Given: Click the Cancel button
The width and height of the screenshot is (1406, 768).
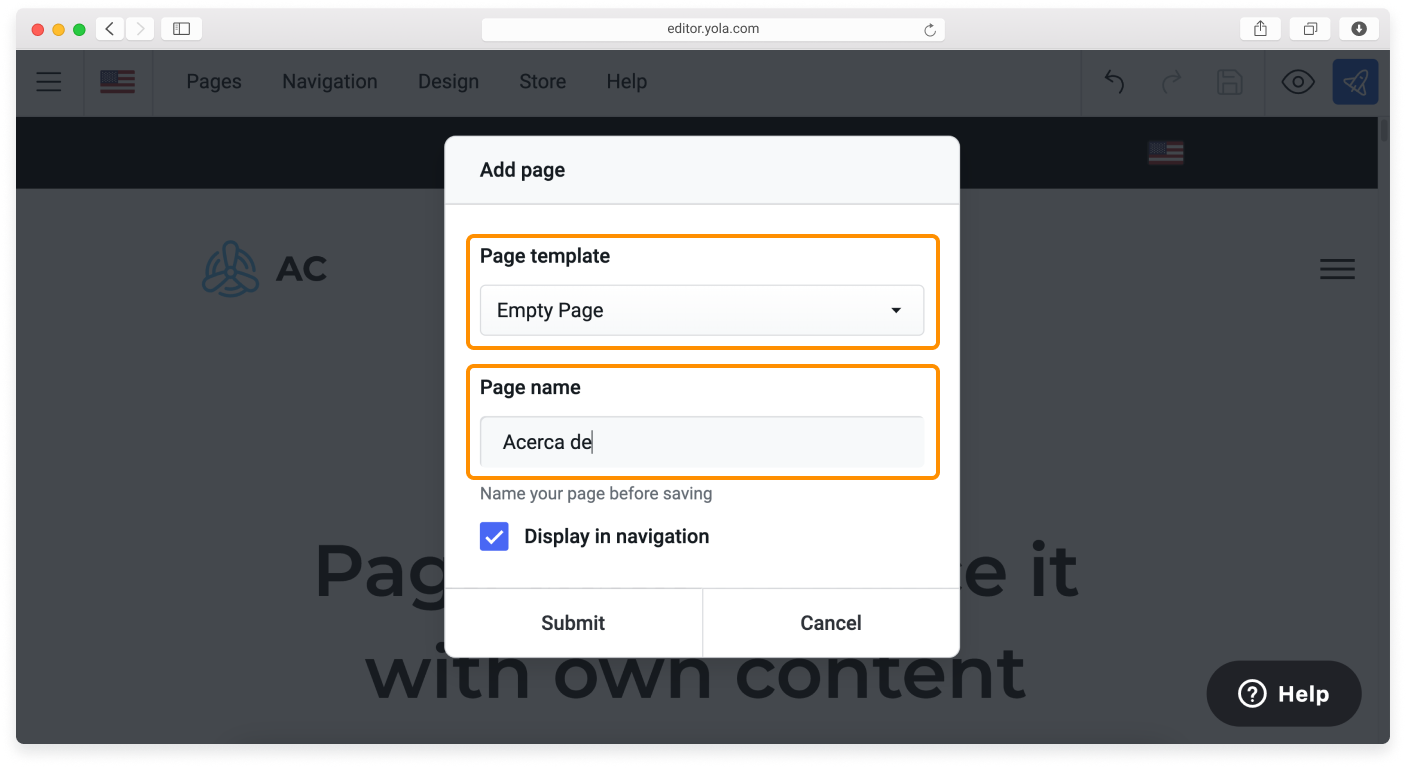Looking at the screenshot, I should coord(830,623).
